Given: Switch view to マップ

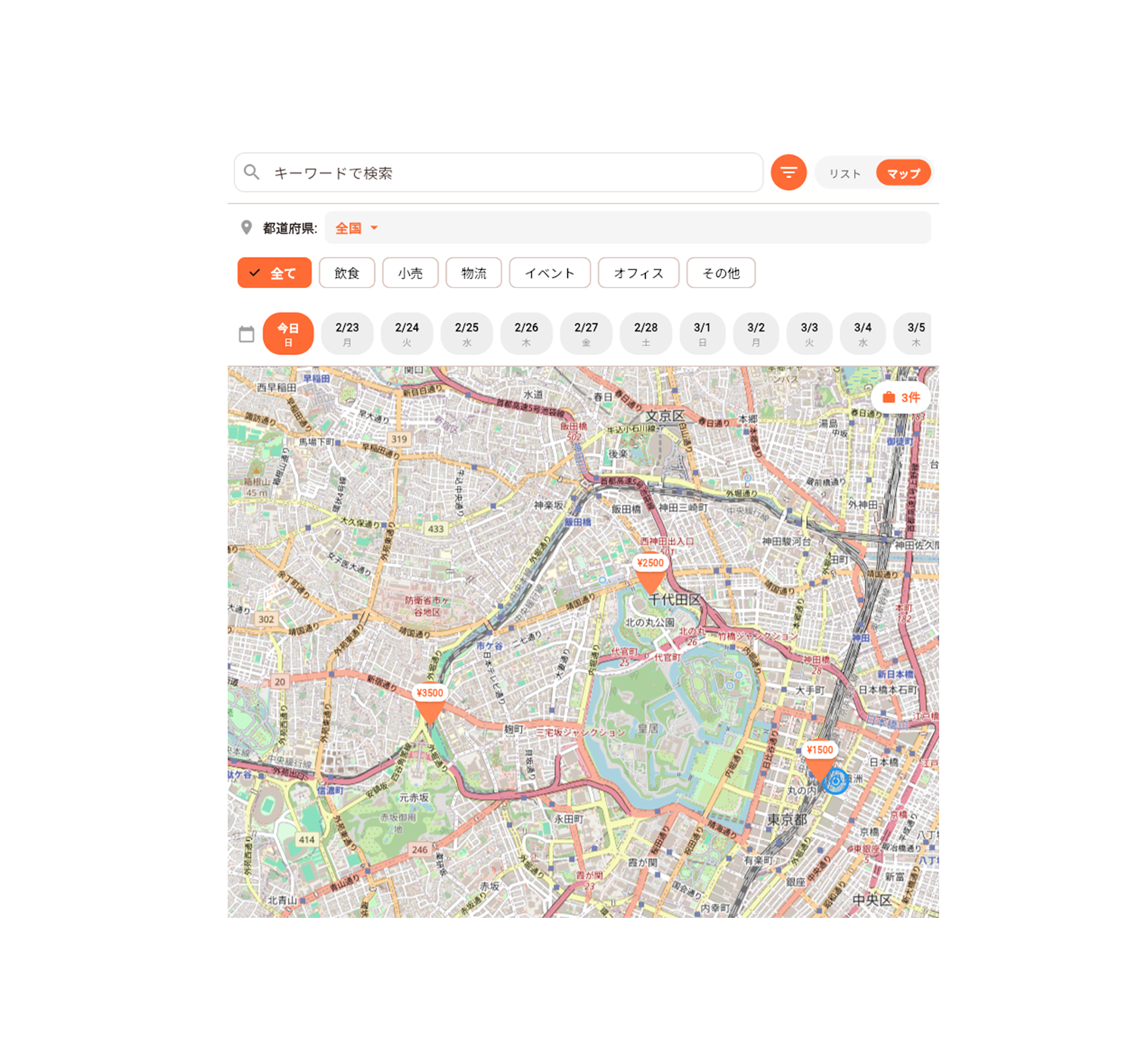Looking at the screenshot, I should 903,173.
